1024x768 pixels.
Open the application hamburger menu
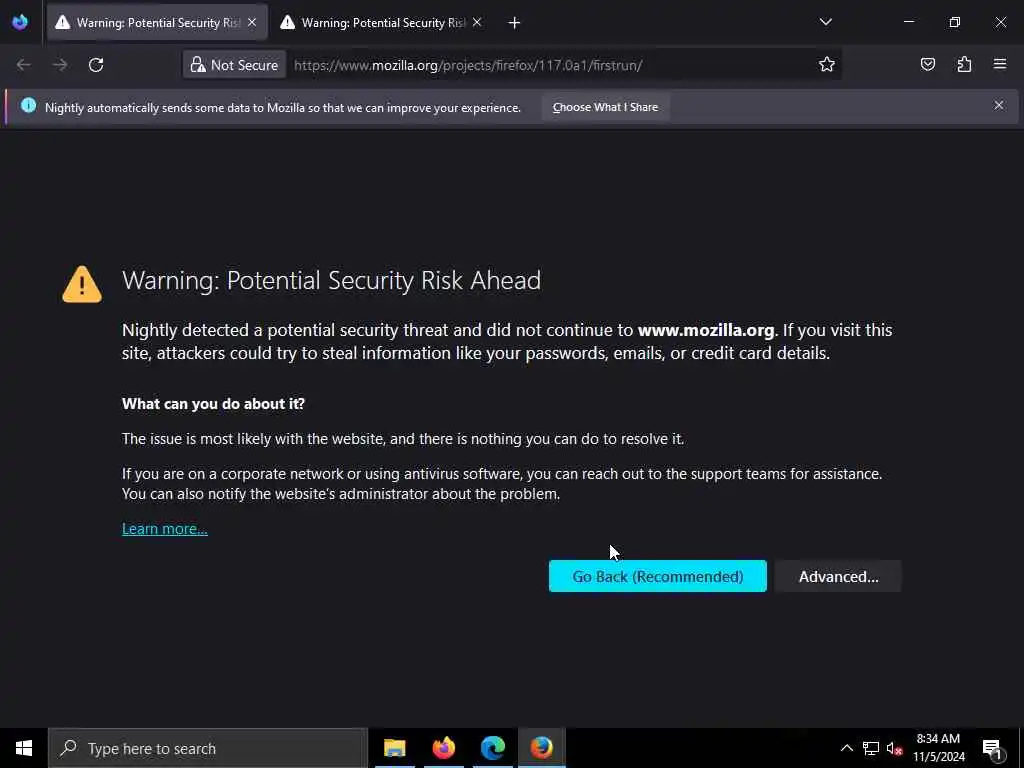(1000, 64)
